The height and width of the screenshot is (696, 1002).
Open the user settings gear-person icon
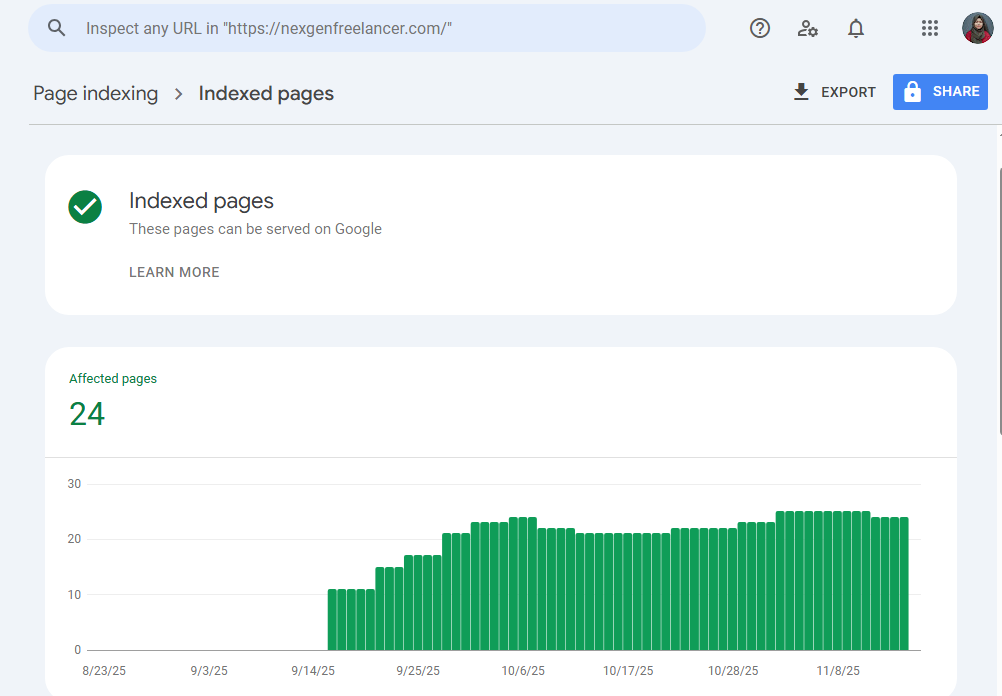(808, 28)
